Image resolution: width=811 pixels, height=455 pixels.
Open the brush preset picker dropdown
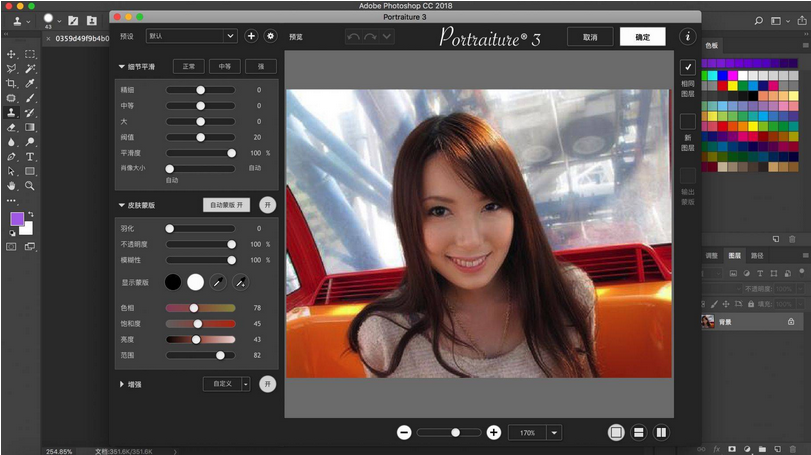59,21
